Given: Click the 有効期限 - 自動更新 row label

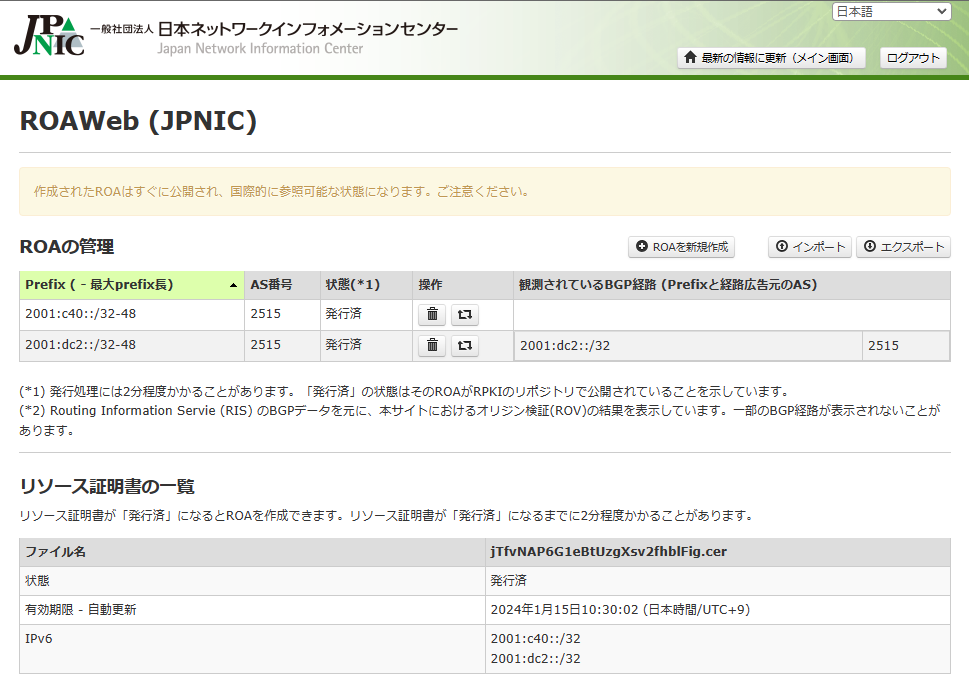Looking at the screenshot, I should click(80, 609).
